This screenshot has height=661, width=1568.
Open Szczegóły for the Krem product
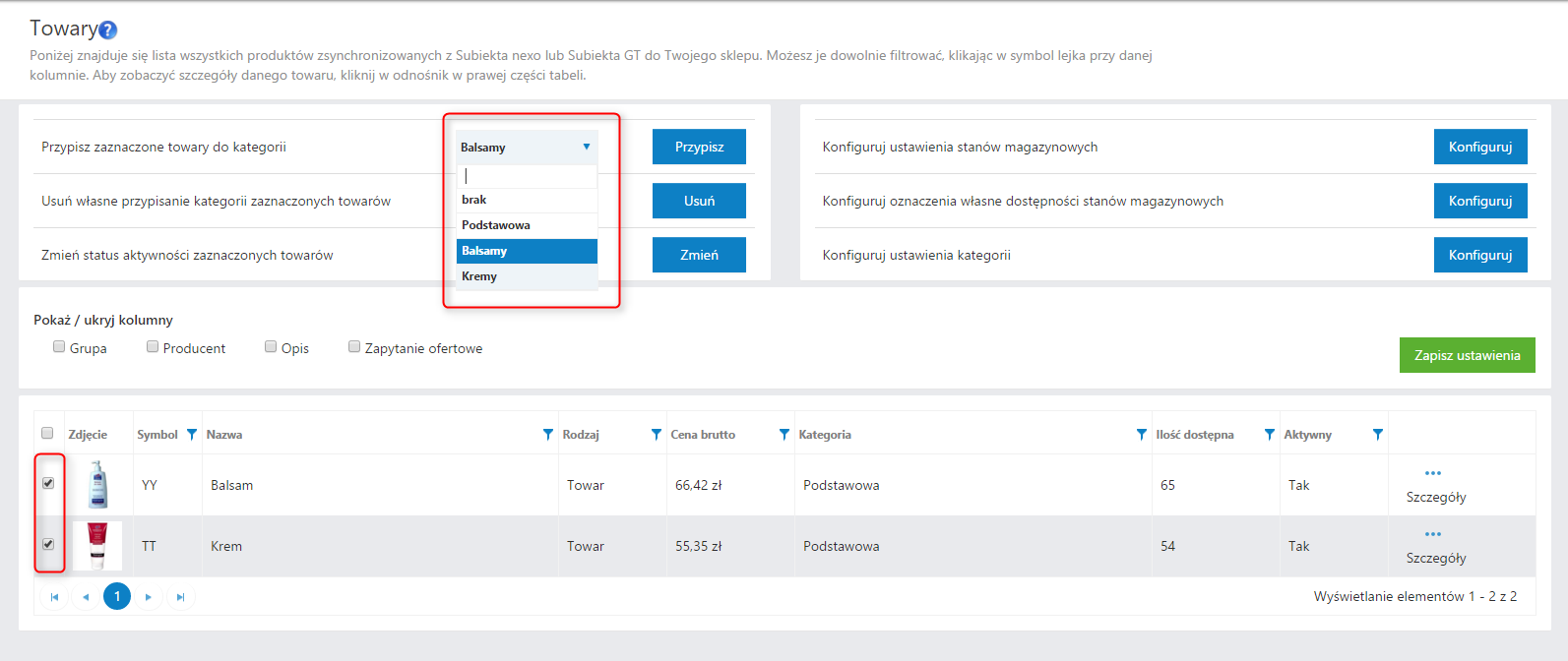click(1435, 558)
